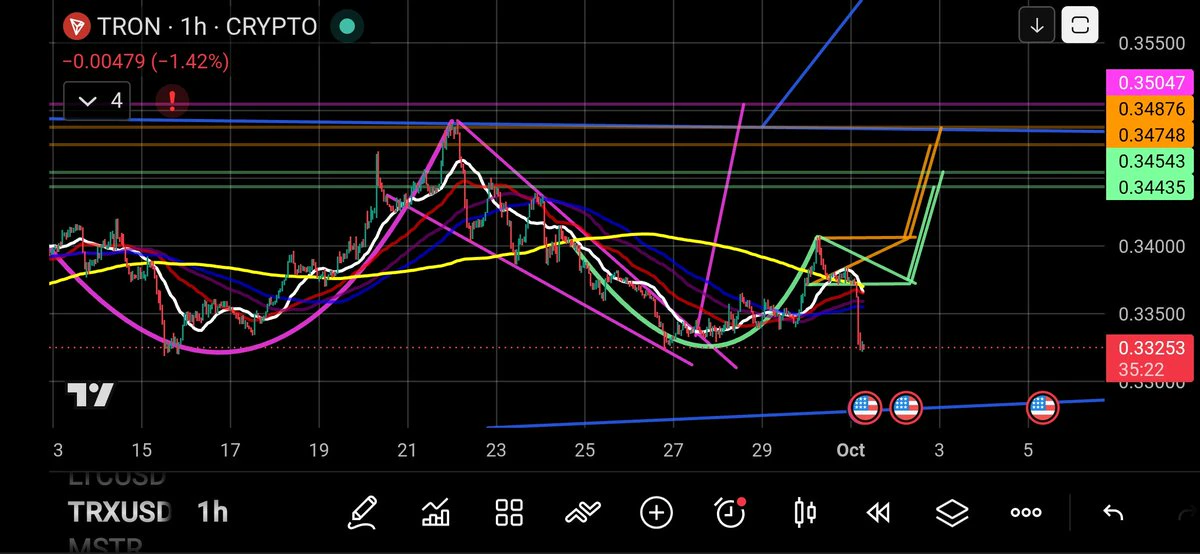The height and width of the screenshot is (554, 1200).
Task: Click the 0.34000 price axis value
Action: point(1151,246)
